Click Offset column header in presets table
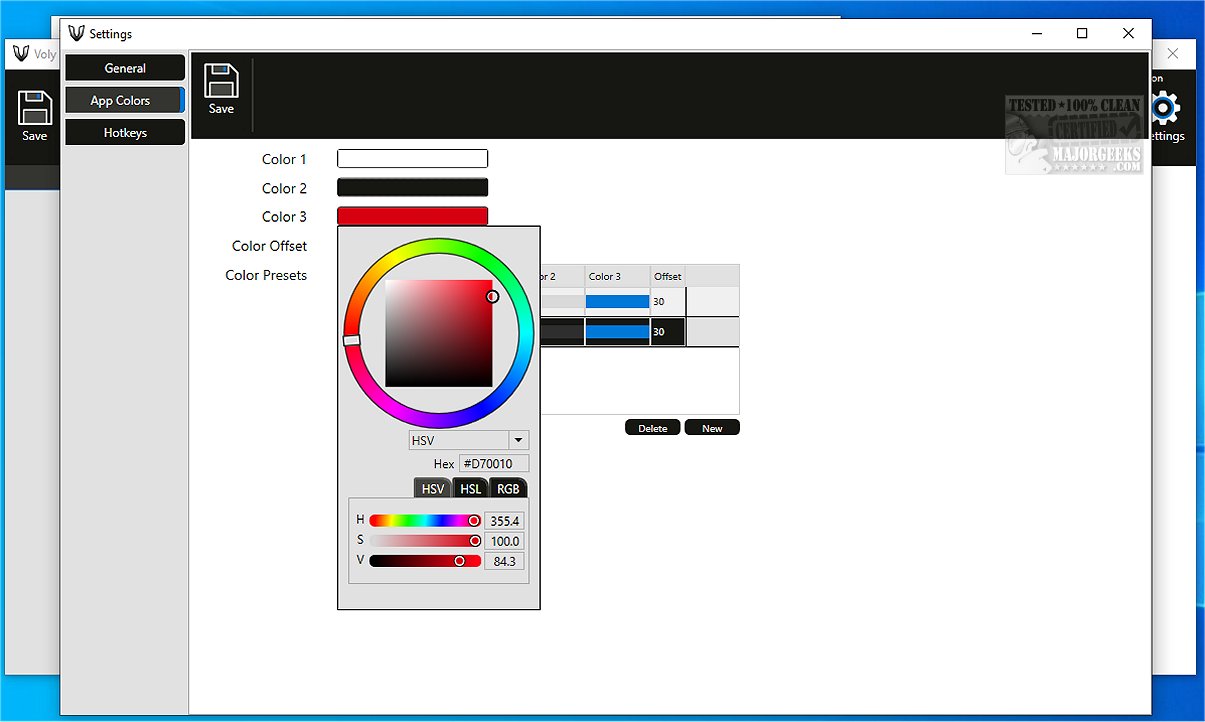Screen dimensions: 1205x722 click(x=668, y=276)
